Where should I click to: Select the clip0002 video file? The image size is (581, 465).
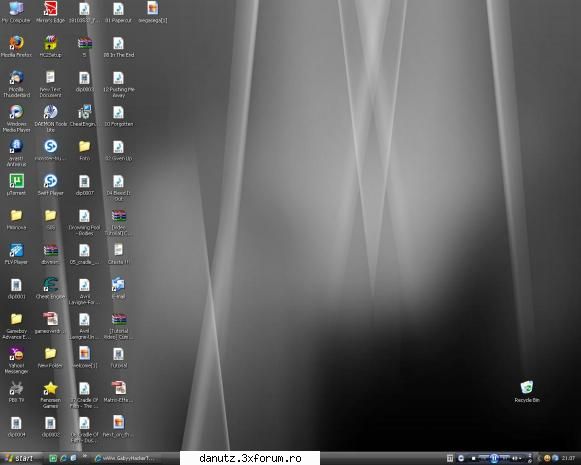click(x=50, y=426)
